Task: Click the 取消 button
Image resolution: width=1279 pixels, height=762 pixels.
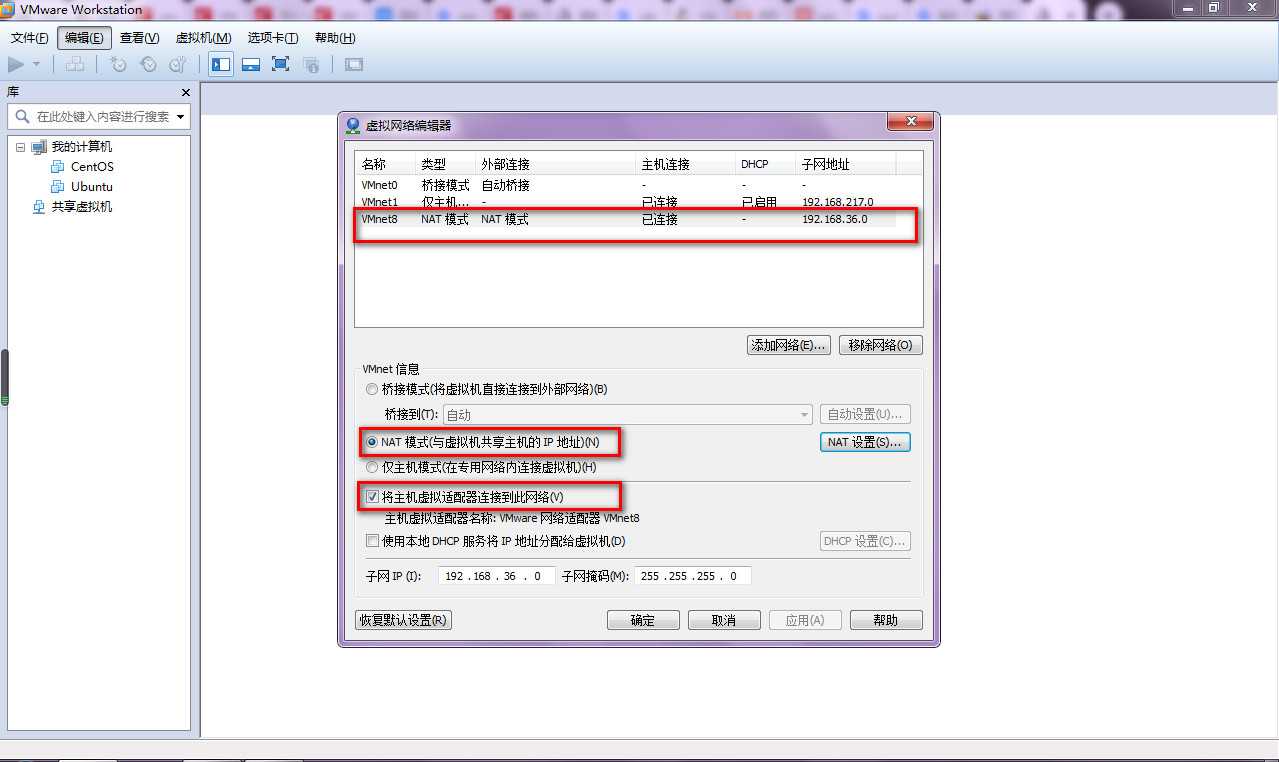Action: [x=724, y=620]
